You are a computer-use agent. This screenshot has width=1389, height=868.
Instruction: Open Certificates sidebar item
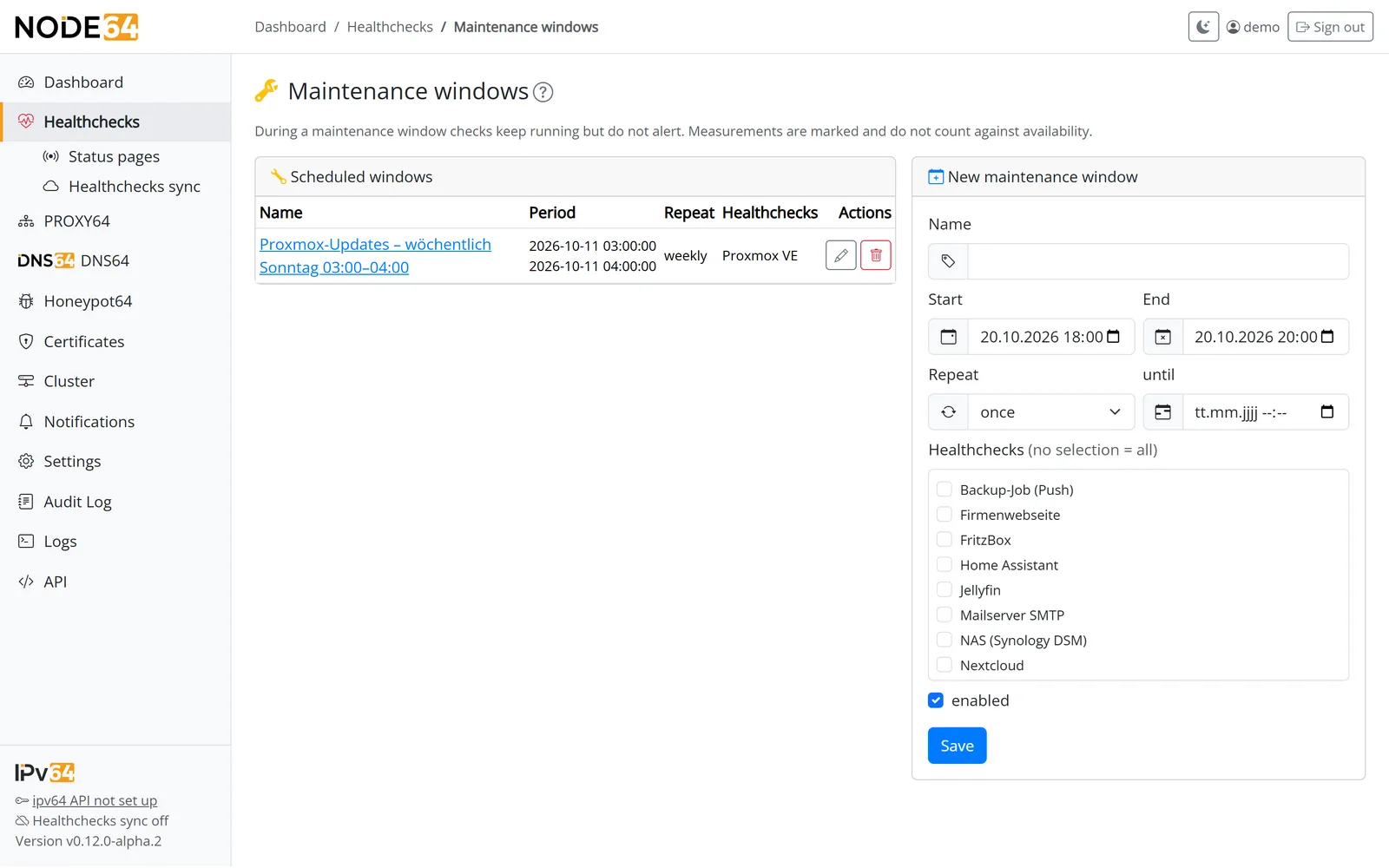click(x=115, y=342)
